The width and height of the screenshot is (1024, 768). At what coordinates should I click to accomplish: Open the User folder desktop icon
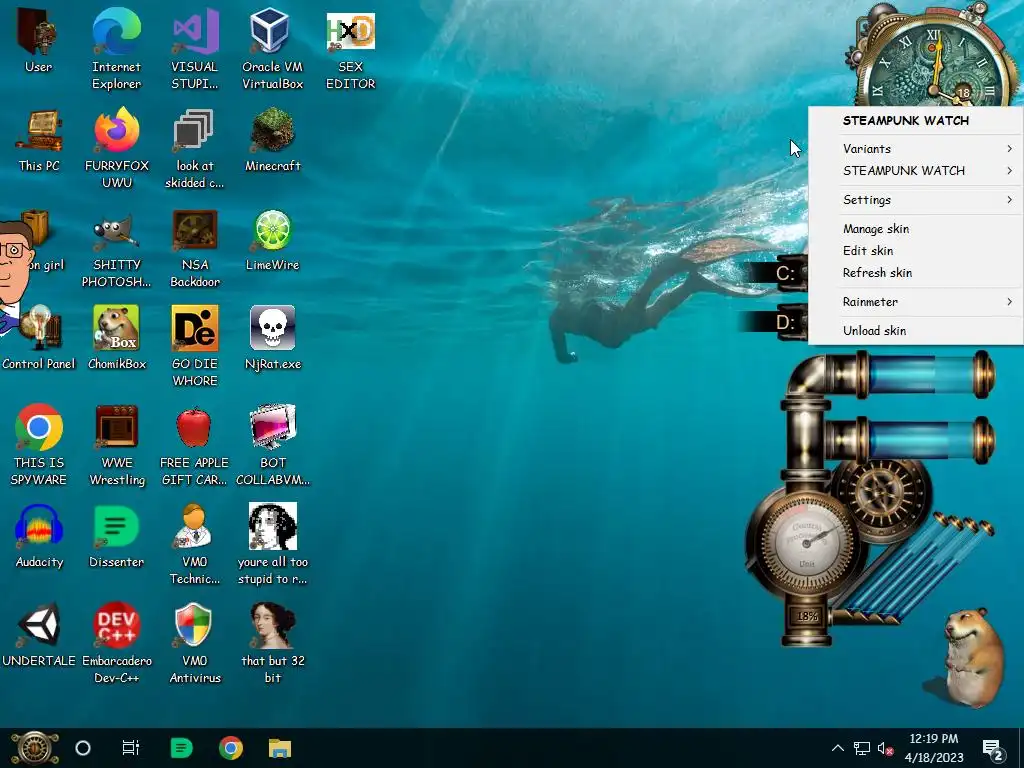pos(38,31)
